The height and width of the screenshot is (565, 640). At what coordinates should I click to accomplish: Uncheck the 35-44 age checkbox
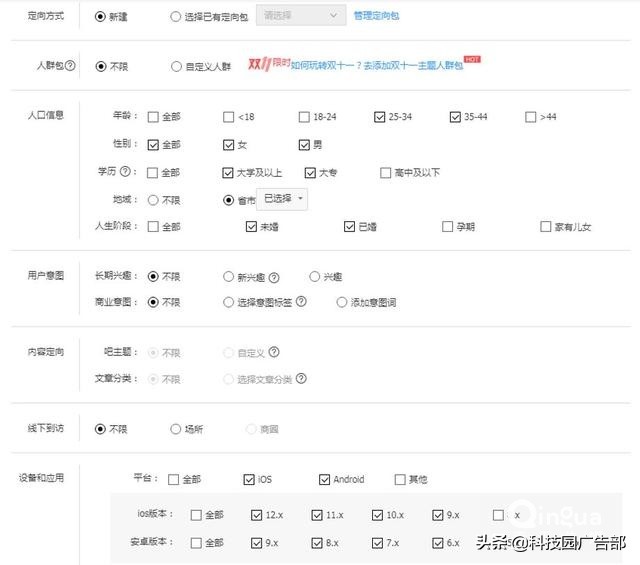pos(455,117)
